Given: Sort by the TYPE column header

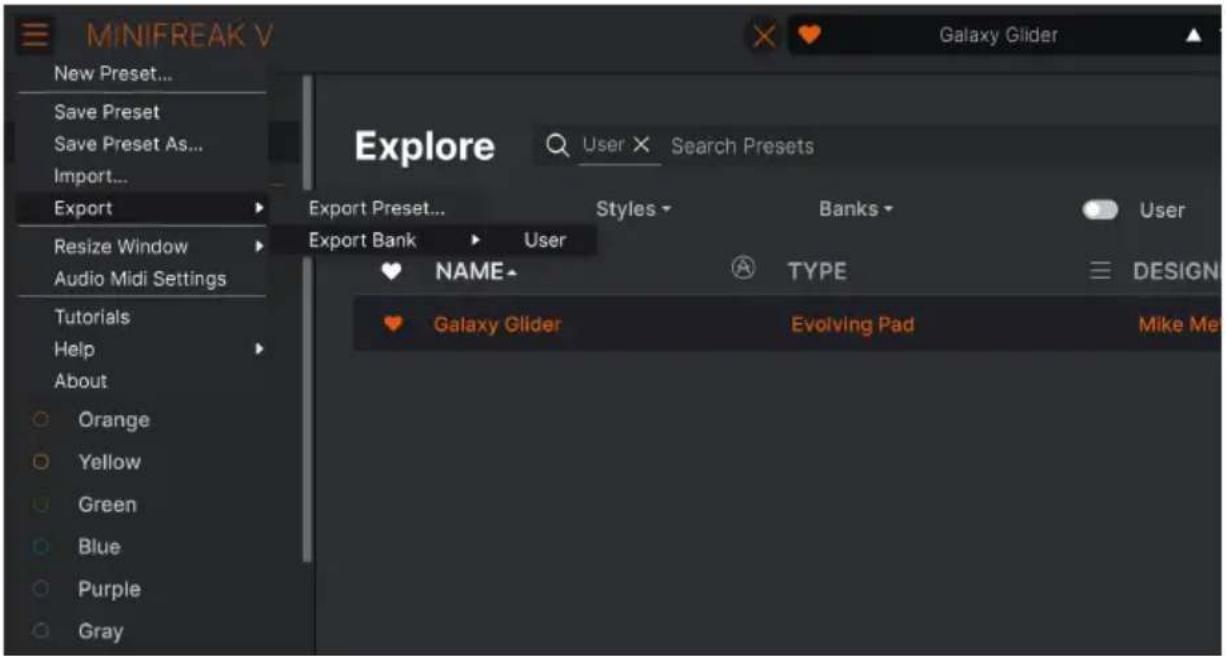Looking at the screenshot, I should [x=817, y=271].
